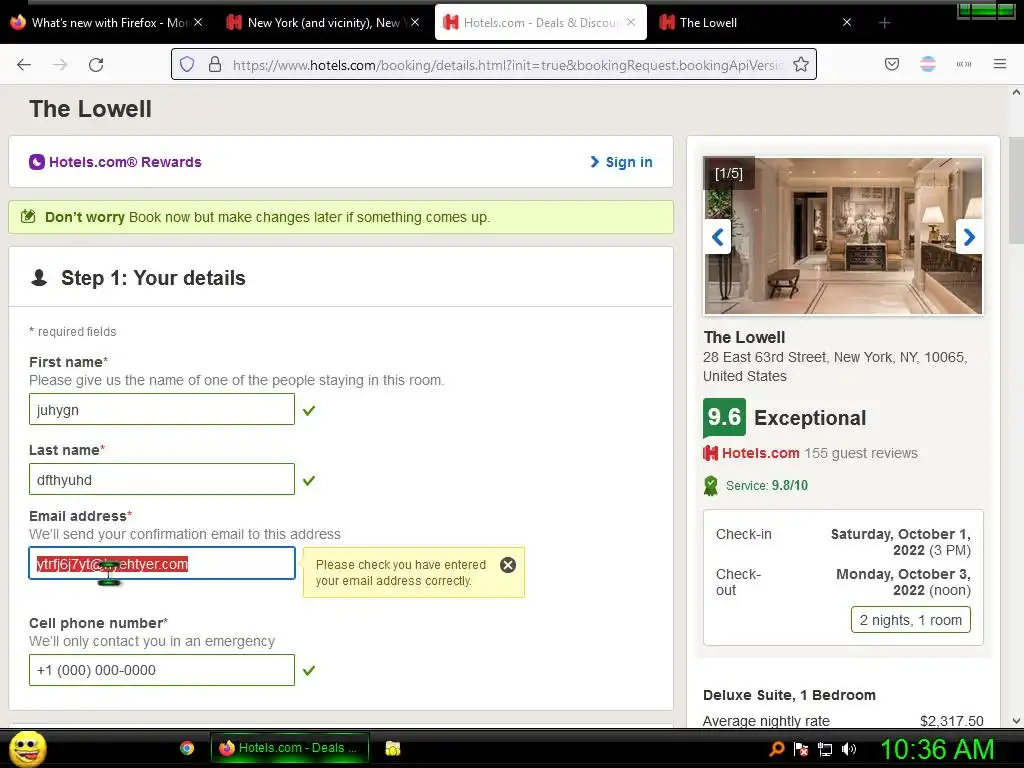Open the 155 guest reviews link
Viewport: 1024px width, 768px height.
[861, 453]
